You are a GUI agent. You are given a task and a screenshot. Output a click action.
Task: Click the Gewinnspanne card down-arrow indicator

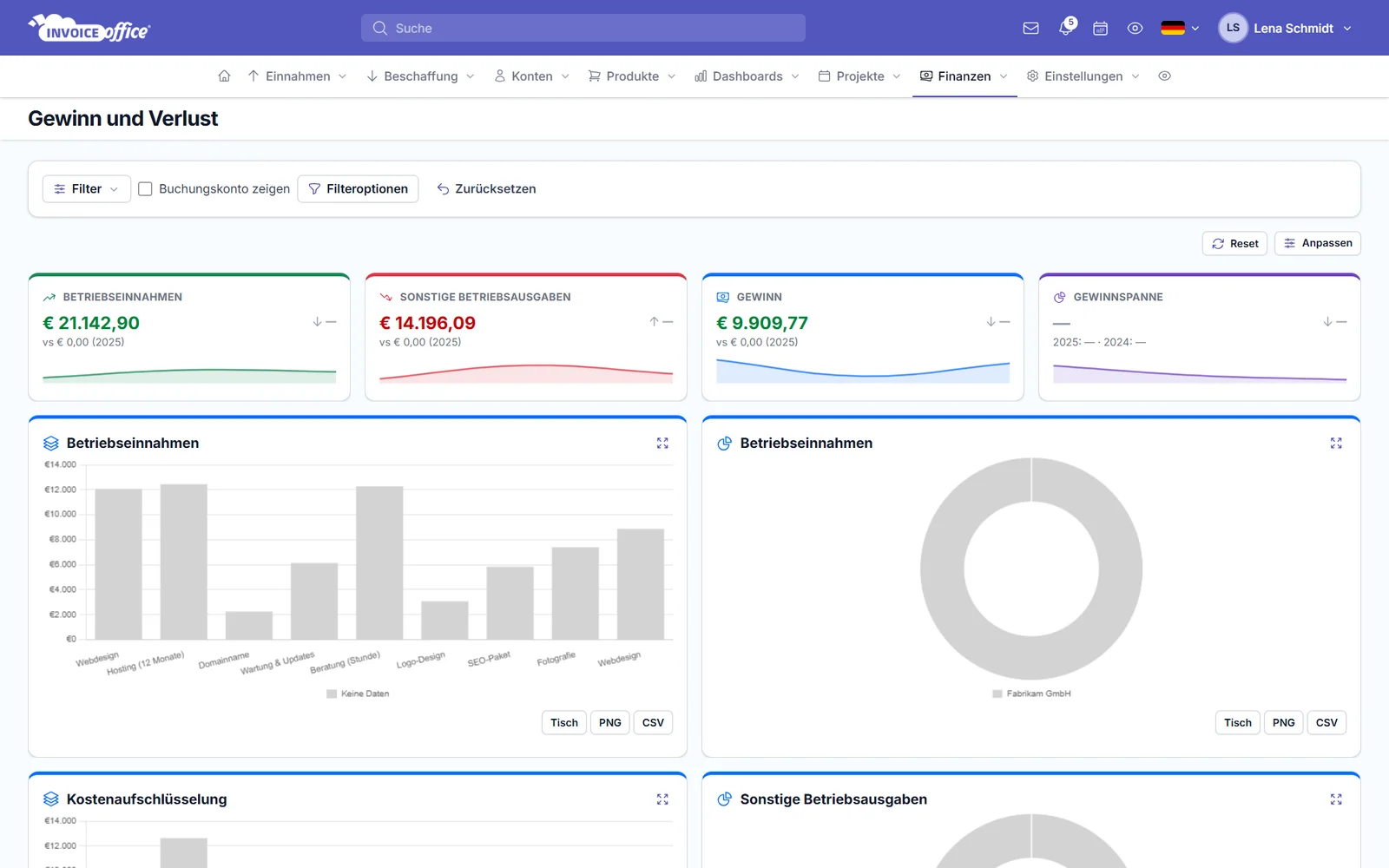click(x=1328, y=322)
